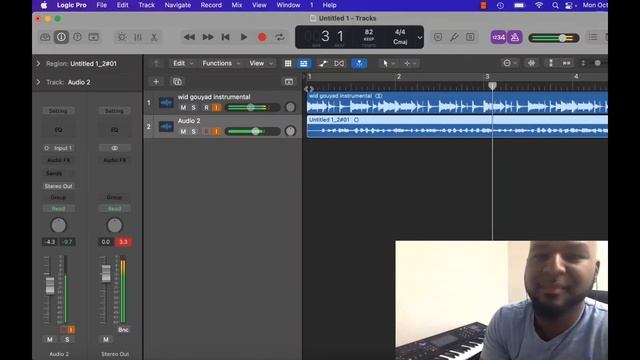
Task: Toggle the track list view button
Action: coord(304,63)
